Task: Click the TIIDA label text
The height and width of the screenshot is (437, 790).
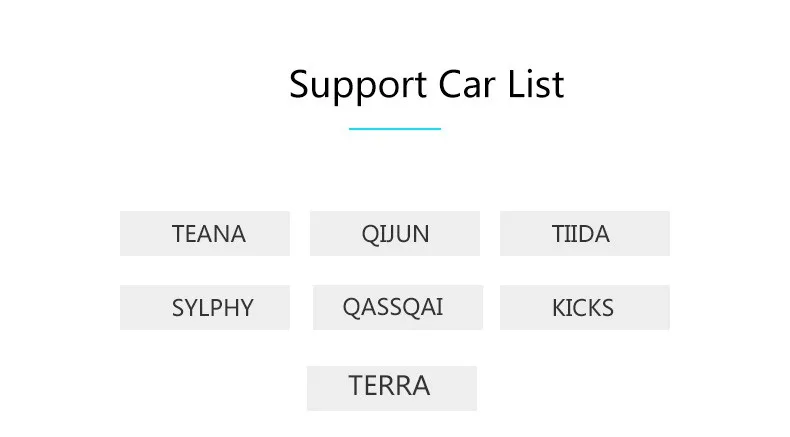Action: click(580, 234)
